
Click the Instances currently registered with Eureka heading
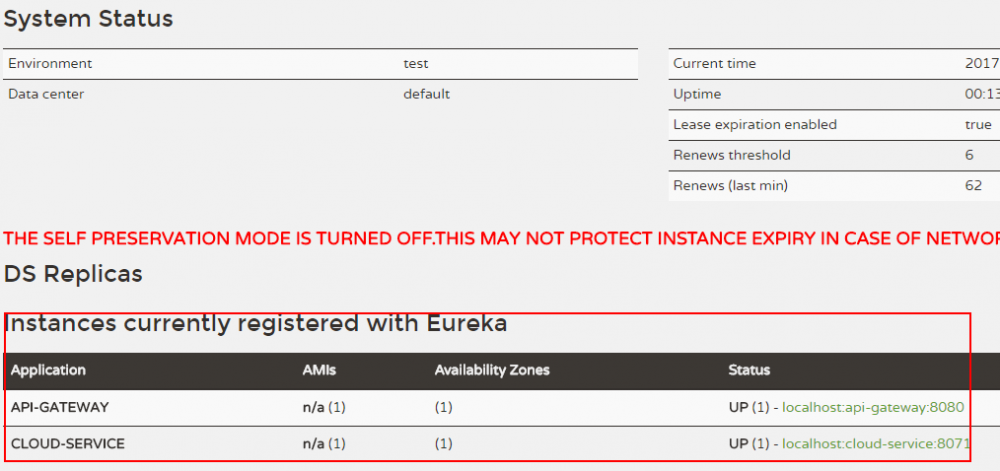pyautogui.click(x=255, y=323)
